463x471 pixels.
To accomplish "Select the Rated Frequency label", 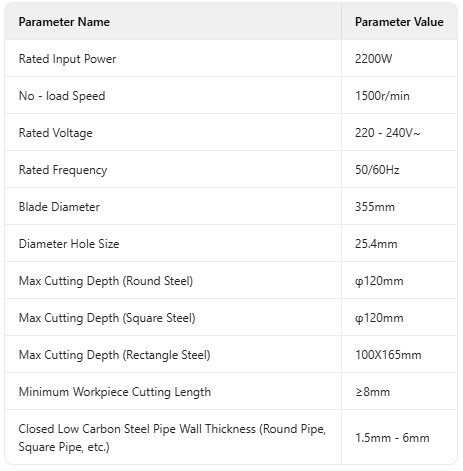I will coord(63,170).
